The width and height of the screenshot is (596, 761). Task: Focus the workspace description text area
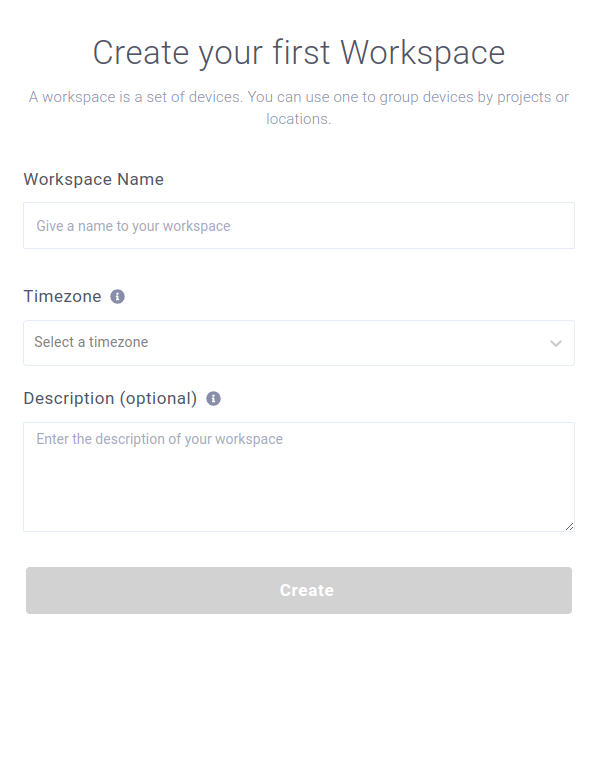[299, 477]
